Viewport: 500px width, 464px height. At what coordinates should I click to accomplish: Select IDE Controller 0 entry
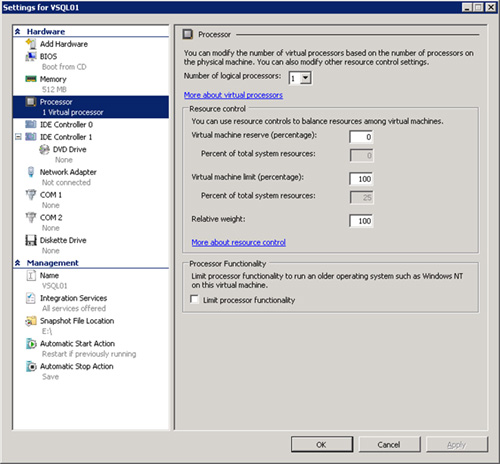point(66,124)
